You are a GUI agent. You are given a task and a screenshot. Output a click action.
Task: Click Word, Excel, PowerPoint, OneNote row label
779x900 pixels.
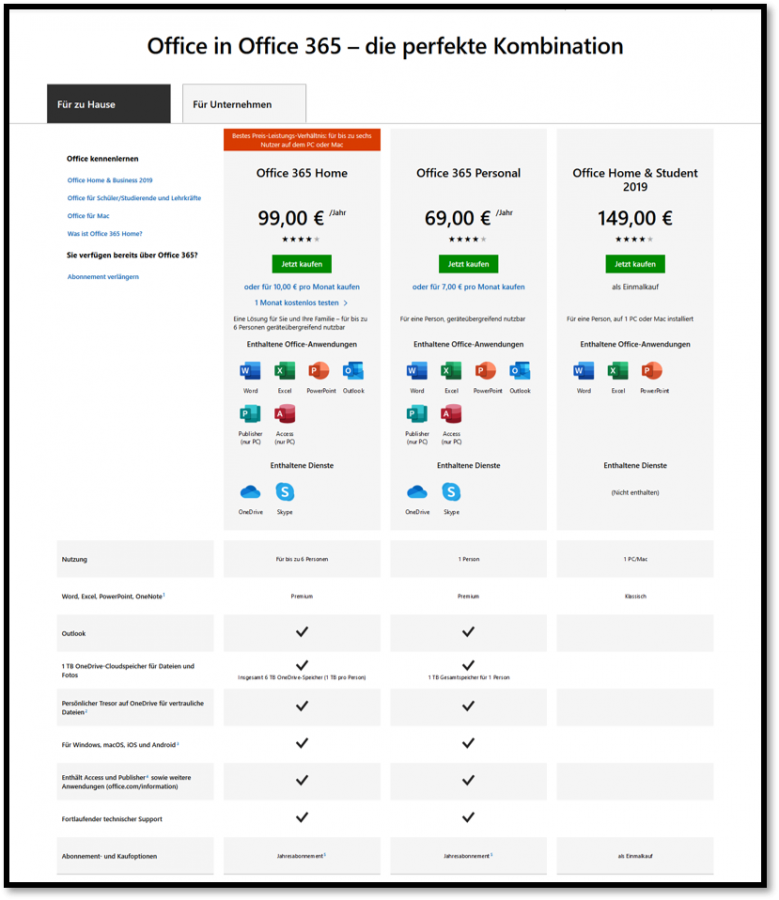click(113, 596)
